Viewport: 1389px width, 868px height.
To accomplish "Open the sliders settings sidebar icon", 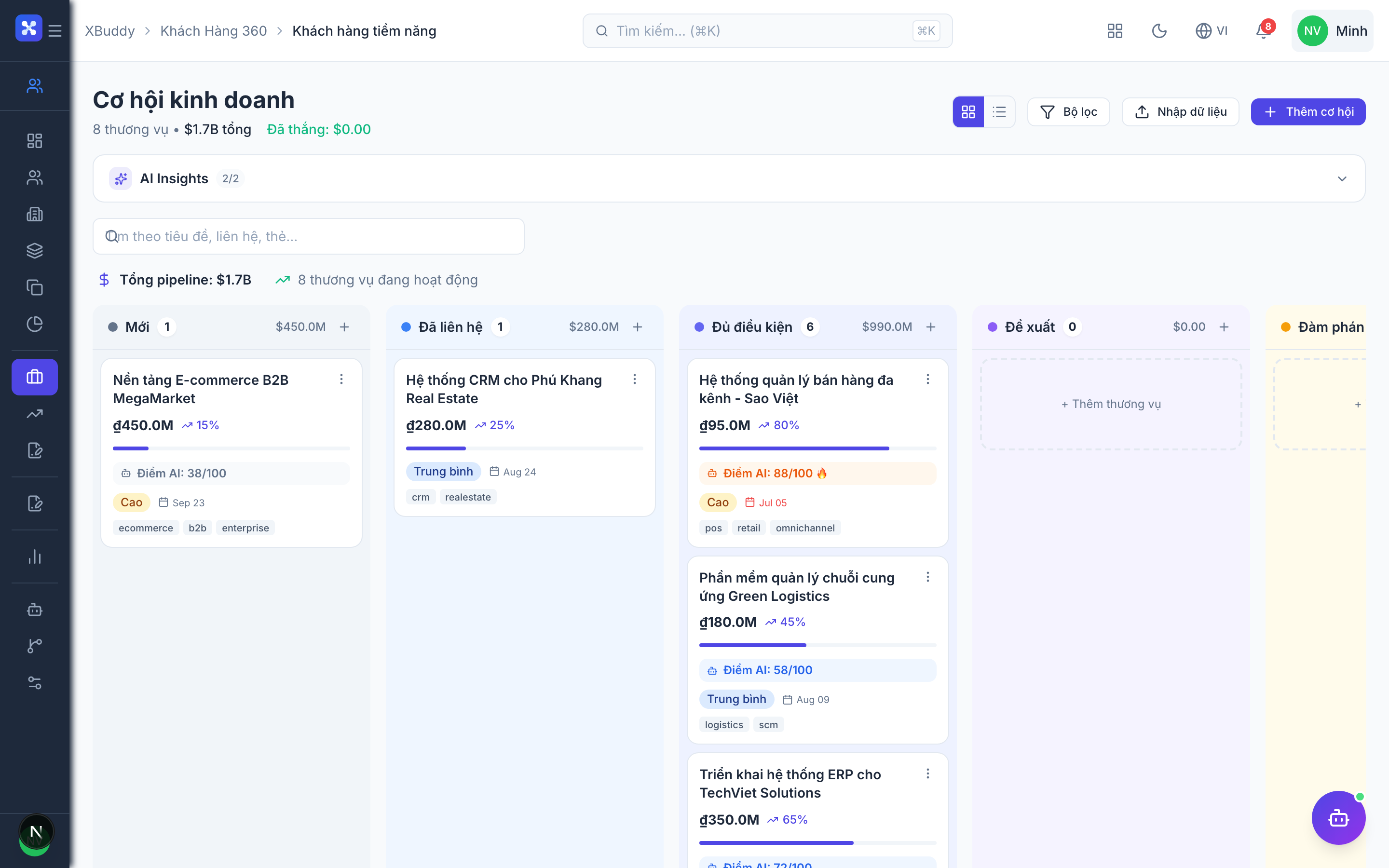I will (x=34, y=682).
